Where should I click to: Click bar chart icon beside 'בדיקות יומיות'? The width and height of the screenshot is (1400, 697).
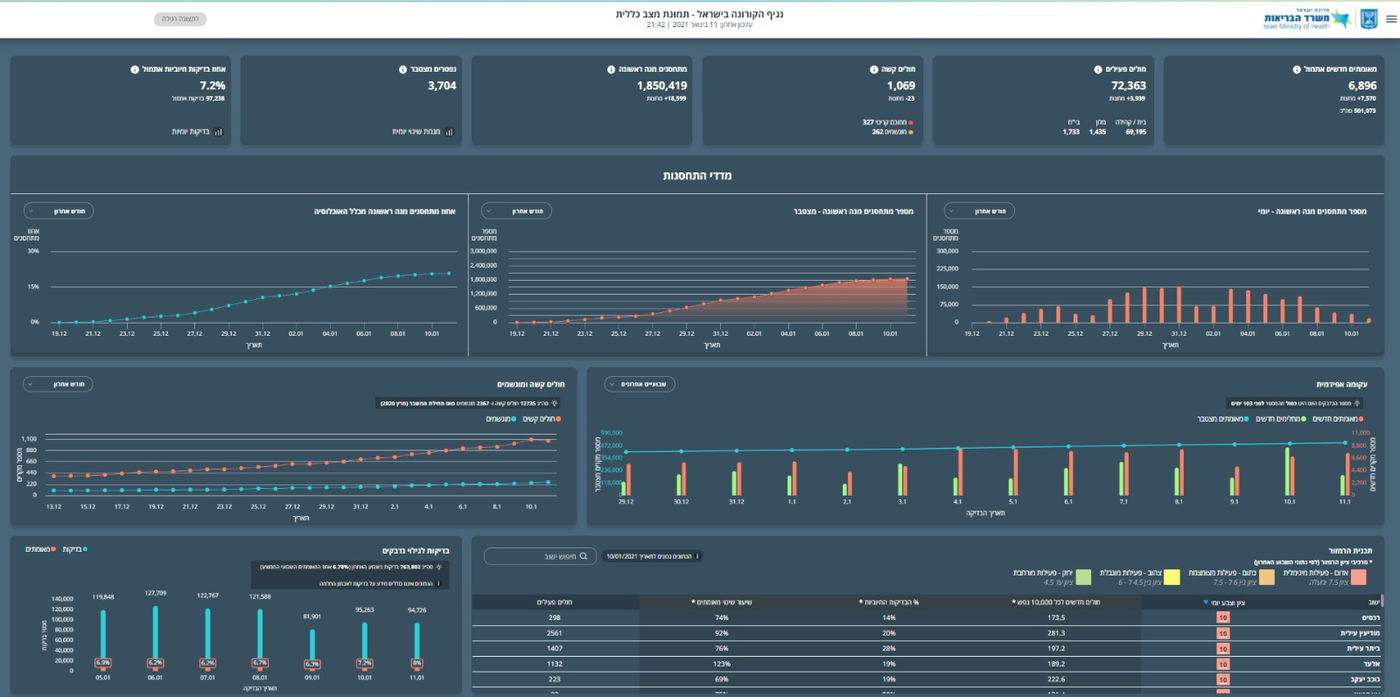click(218, 131)
